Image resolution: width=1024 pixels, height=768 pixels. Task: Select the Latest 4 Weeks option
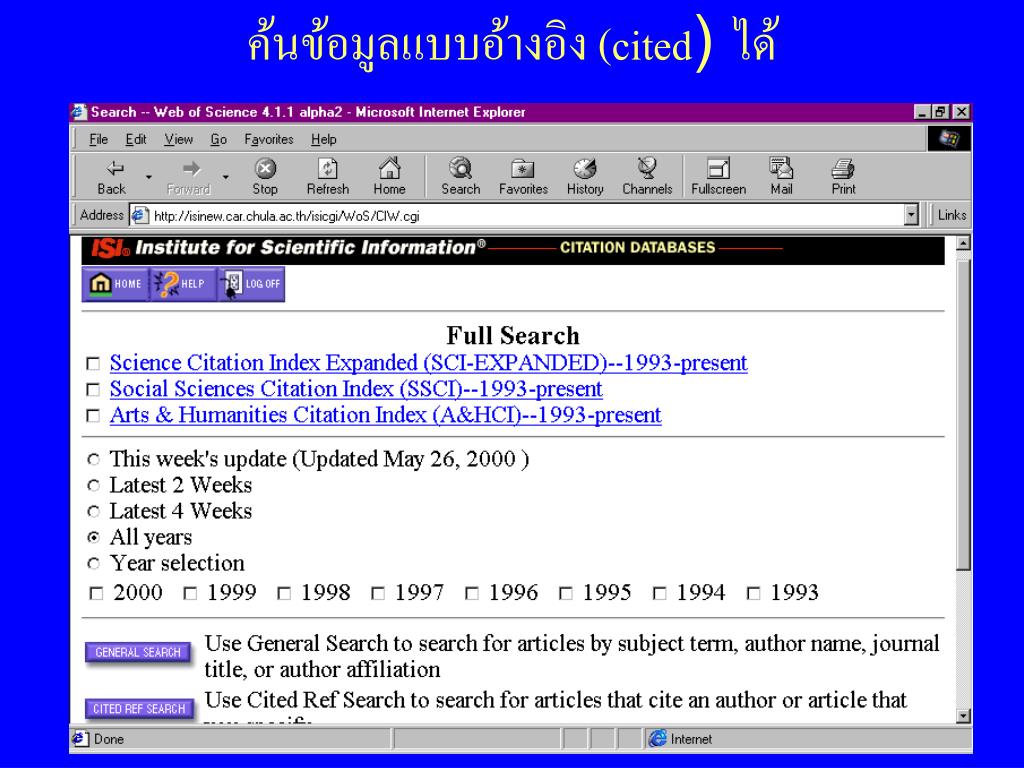point(94,511)
